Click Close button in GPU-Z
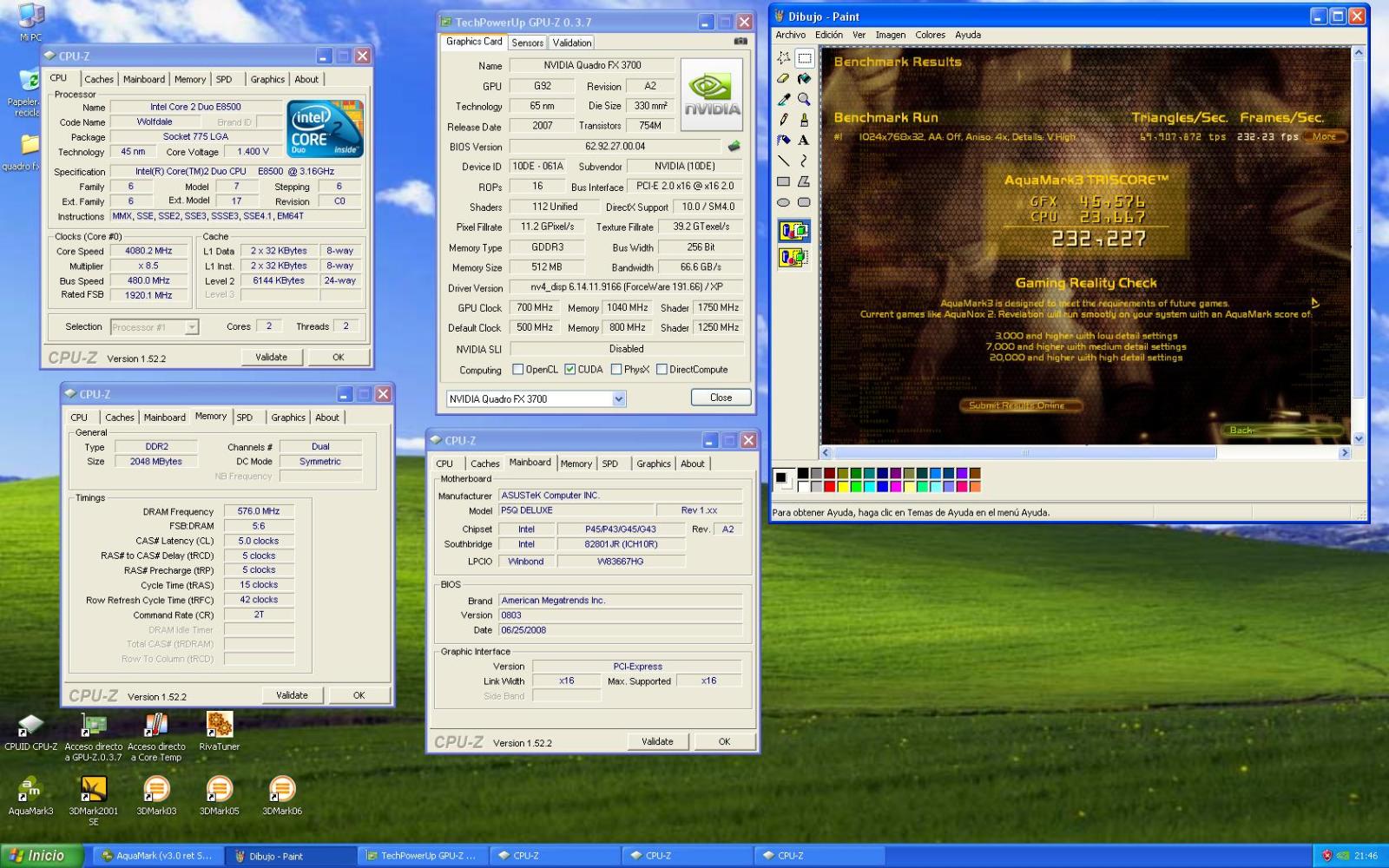Screen dimensions: 1389x868 coord(721,398)
